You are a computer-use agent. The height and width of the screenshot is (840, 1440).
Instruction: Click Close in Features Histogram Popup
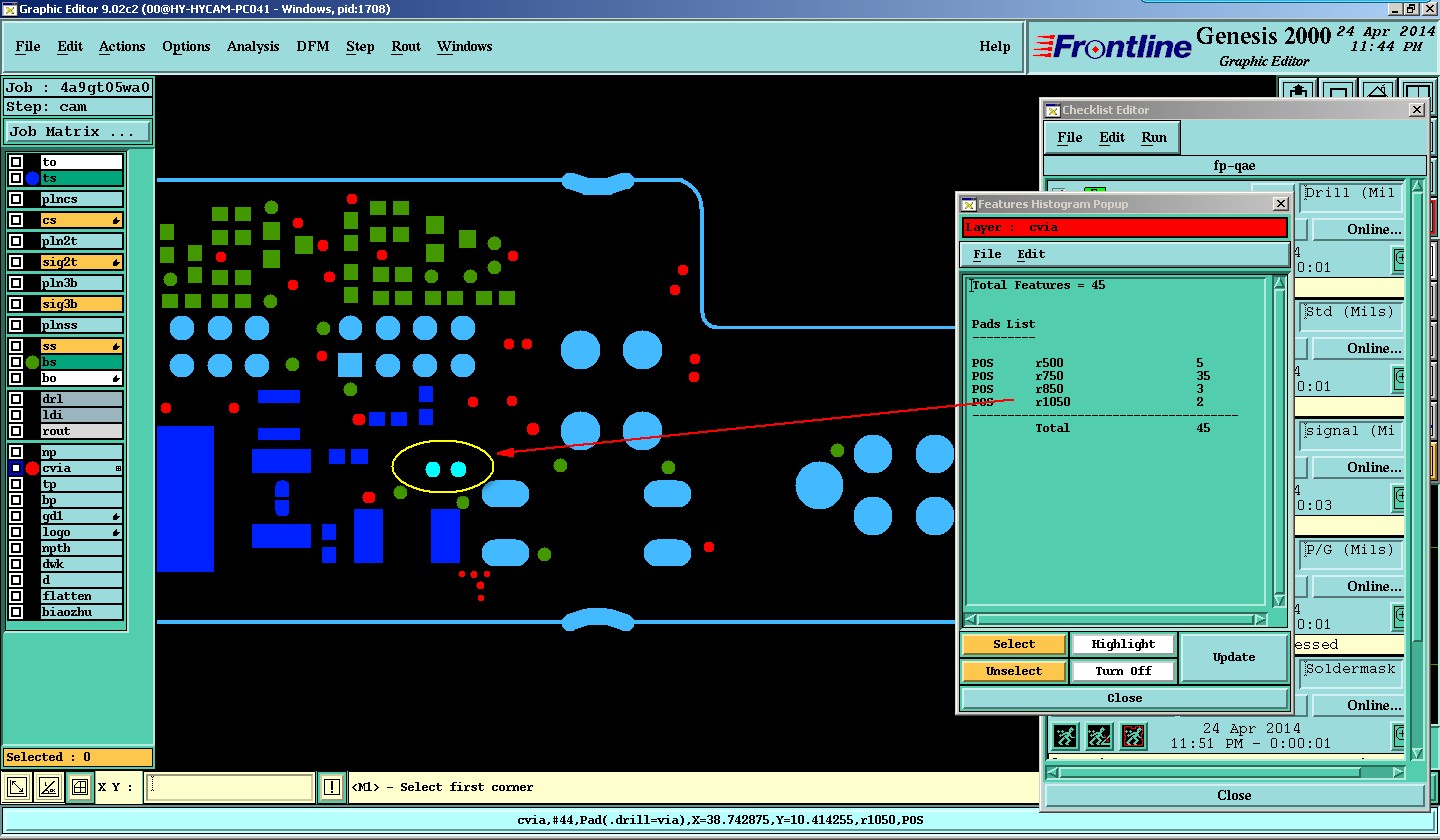click(1124, 698)
